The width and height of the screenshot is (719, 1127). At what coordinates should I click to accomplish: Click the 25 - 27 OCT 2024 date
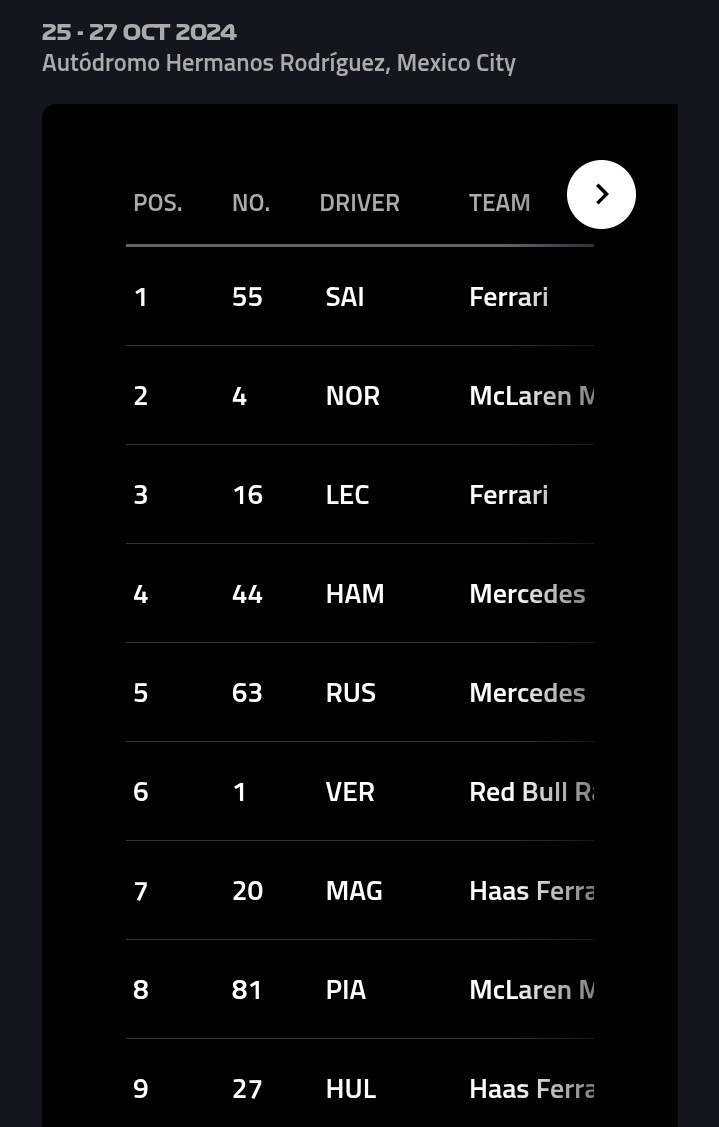(x=139, y=32)
